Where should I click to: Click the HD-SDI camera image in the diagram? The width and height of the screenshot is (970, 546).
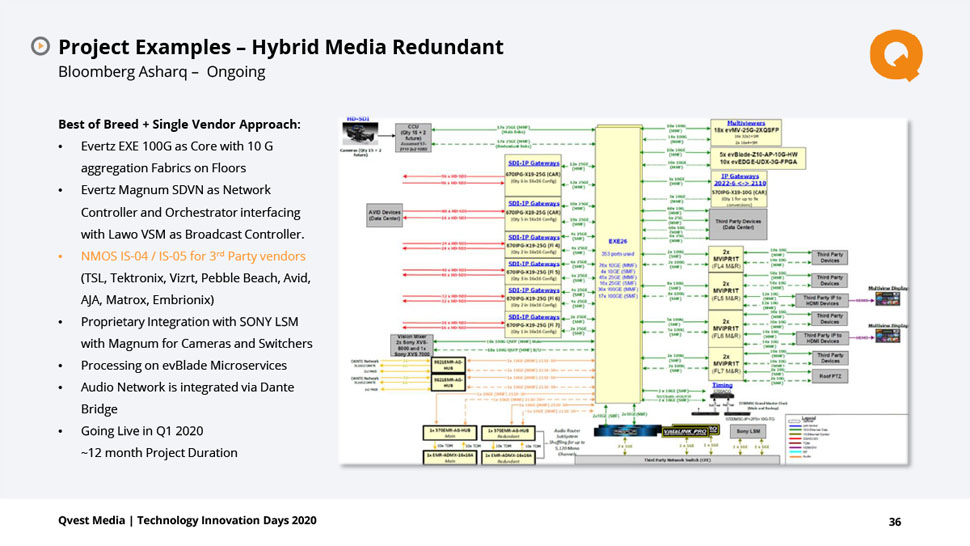pos(360,134)
